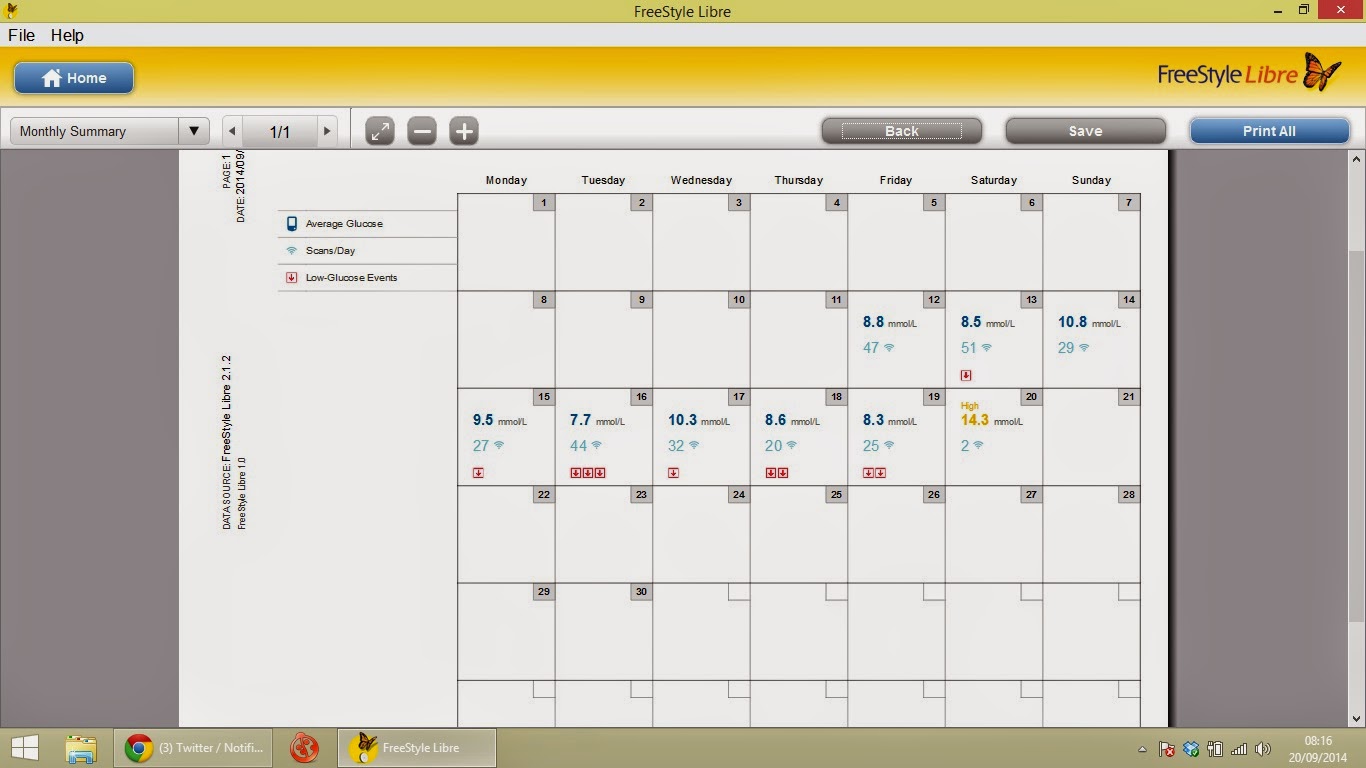Open the volume control tray icon

click(1263, 749)
